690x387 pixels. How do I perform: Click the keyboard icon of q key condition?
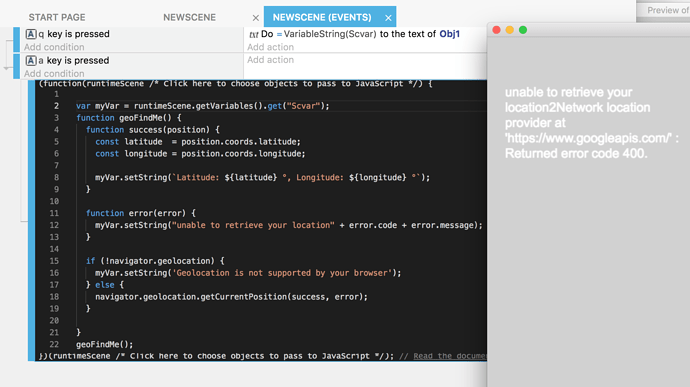tap(31, 34)
